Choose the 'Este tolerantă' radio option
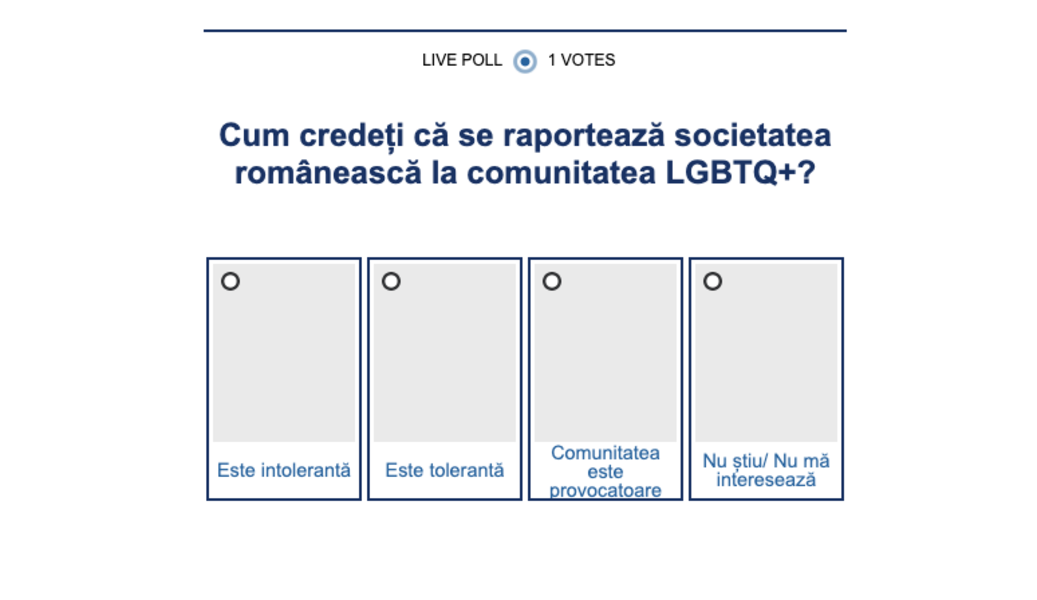Viewport: 1037px width, 600px height. (391, 282)
